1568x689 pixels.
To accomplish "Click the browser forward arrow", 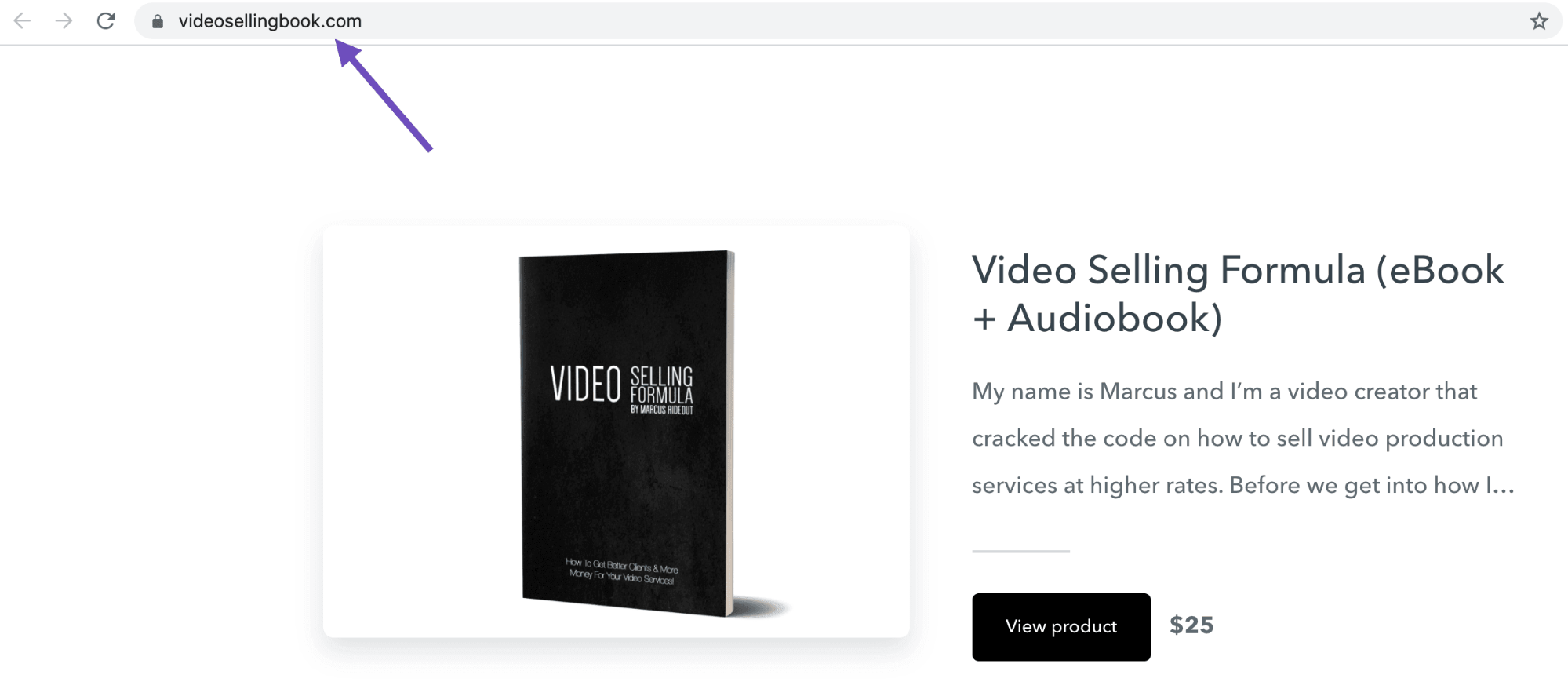I will [64, 21].
